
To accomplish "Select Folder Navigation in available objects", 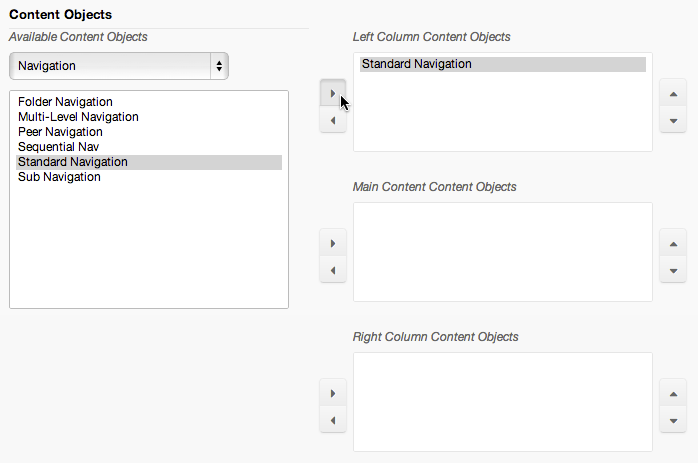I will tap(149, 102).
